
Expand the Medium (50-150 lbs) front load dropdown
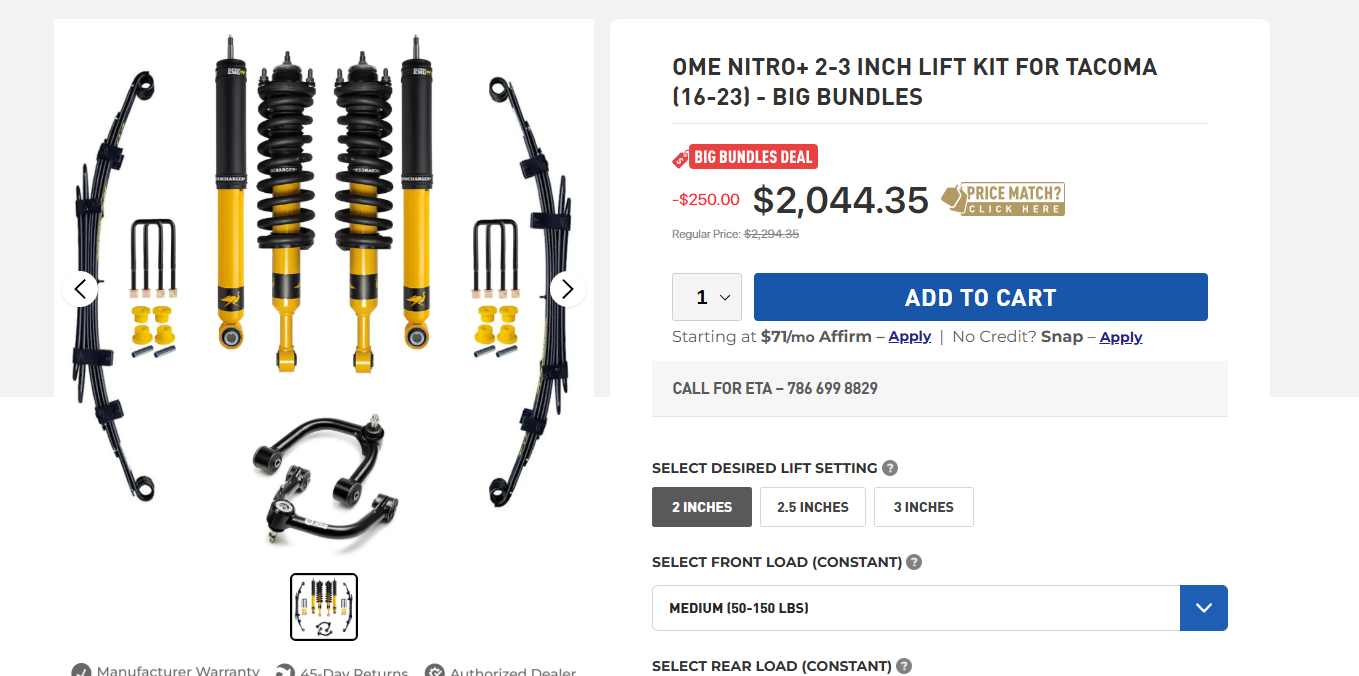click(x=940, y=608)
